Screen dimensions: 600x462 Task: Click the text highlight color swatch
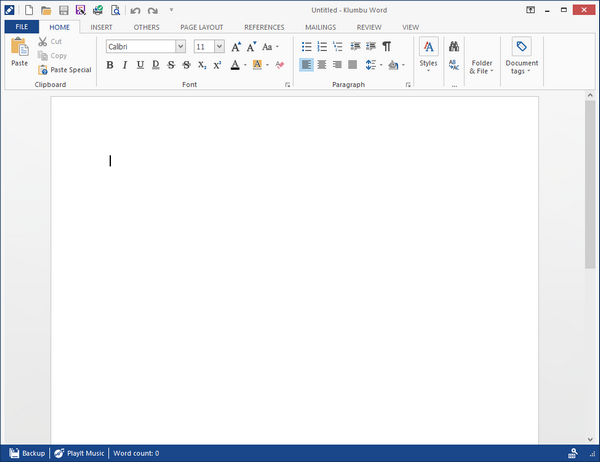point(257,65)
